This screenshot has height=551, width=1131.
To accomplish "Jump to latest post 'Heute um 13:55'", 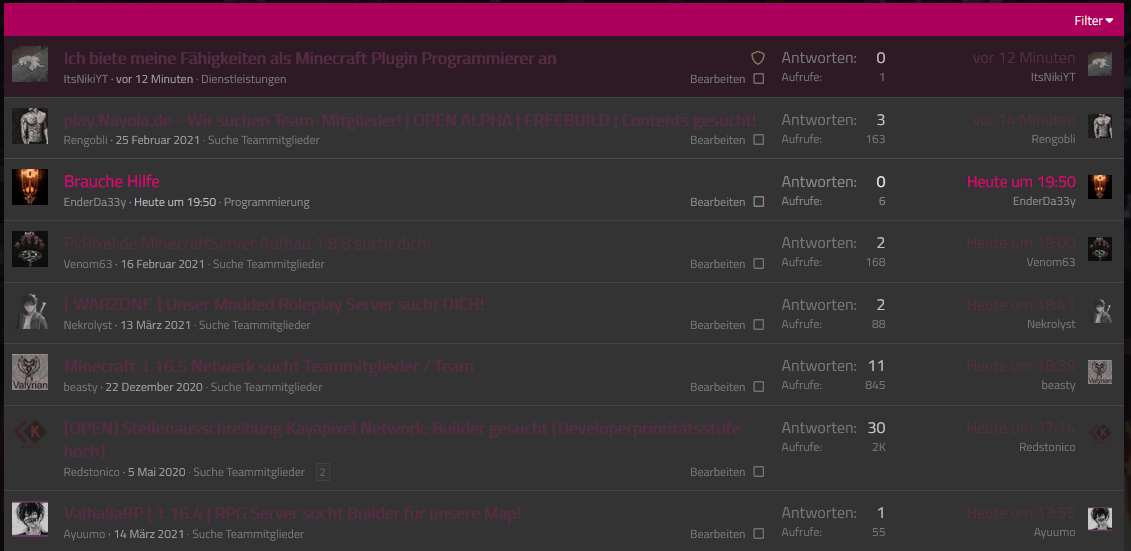I will click(1021, 513).
